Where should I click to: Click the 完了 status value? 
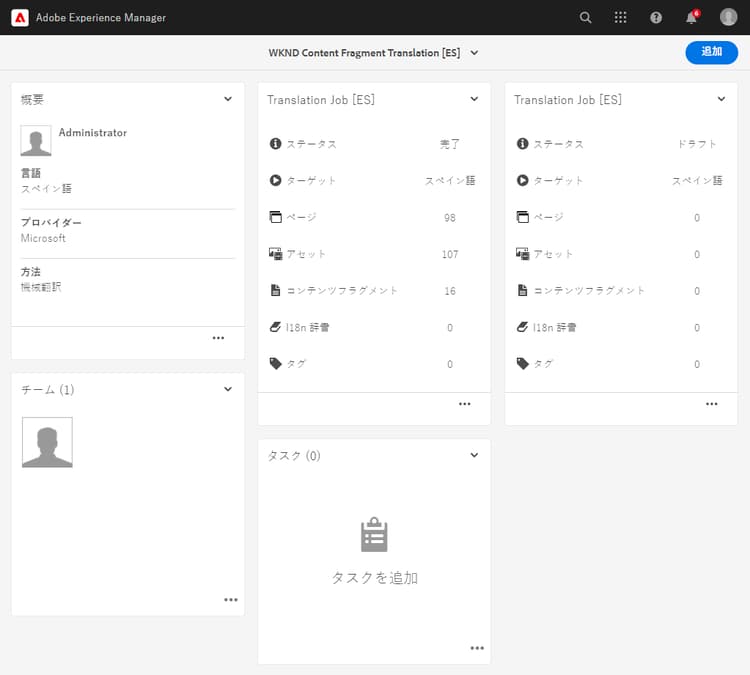450,144
